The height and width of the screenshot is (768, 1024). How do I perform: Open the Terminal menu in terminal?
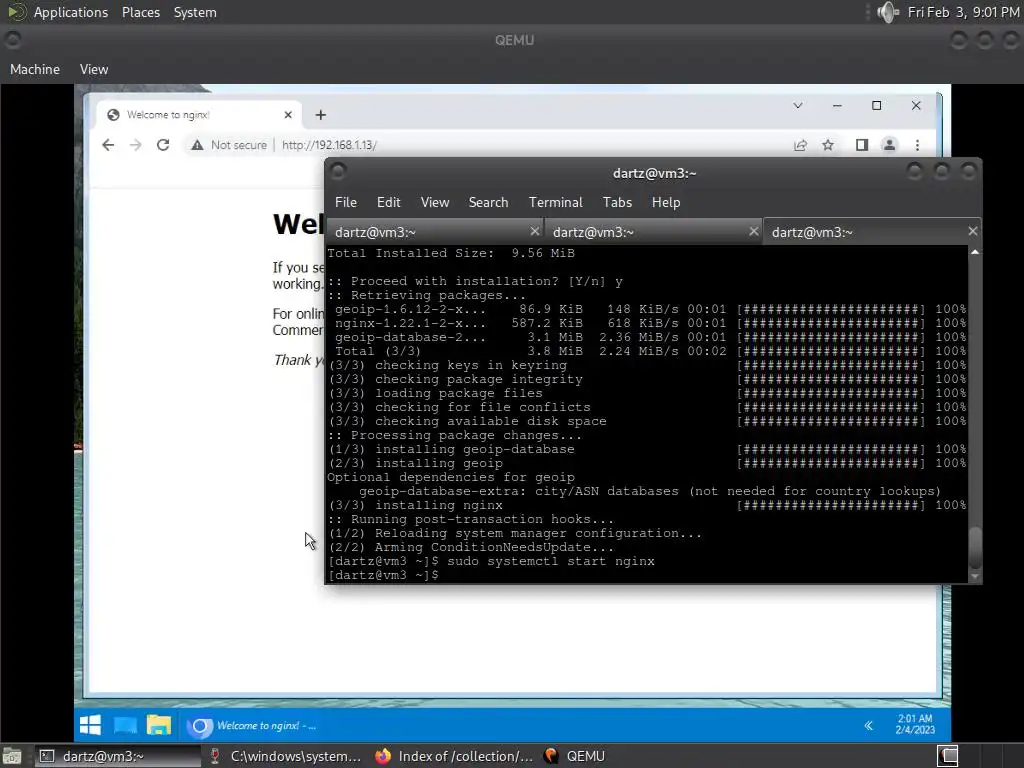(556, 202)
